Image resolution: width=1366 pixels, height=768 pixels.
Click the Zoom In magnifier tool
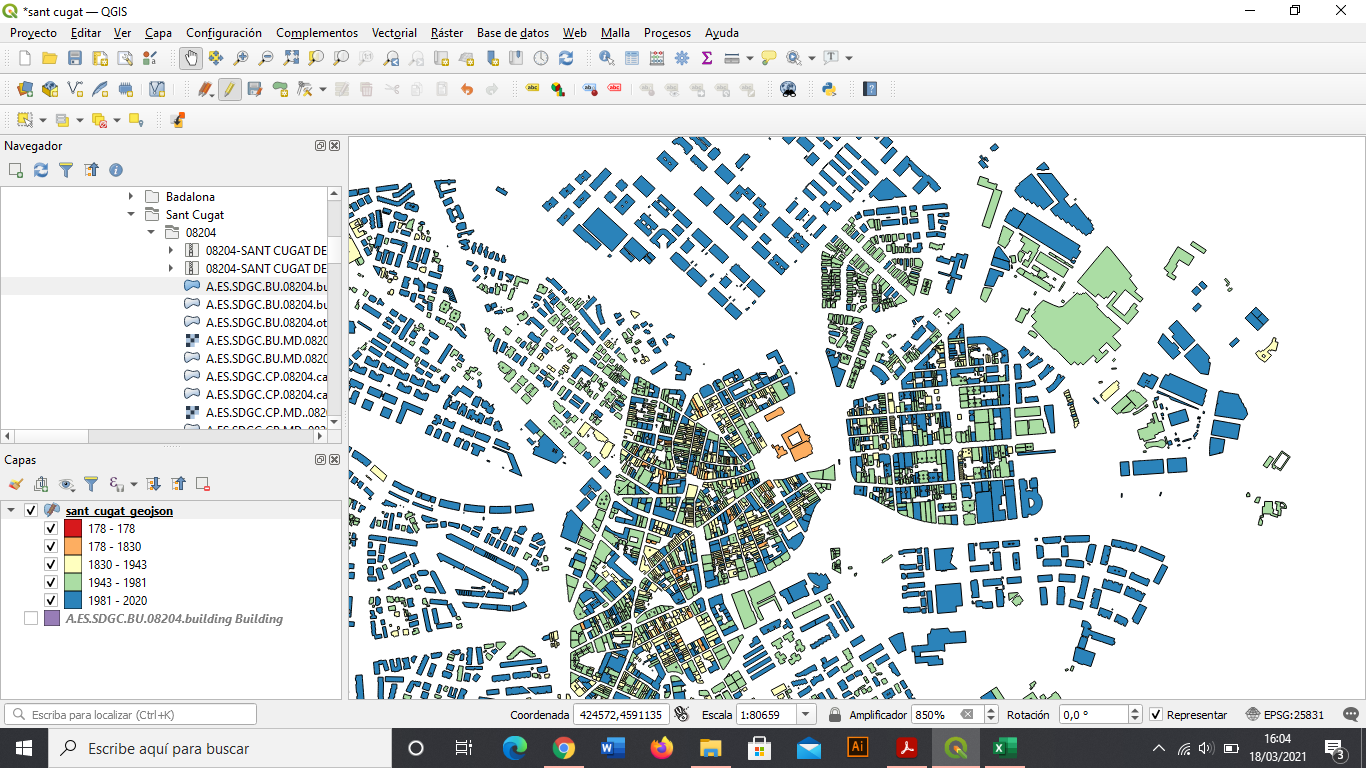point(241,58)
